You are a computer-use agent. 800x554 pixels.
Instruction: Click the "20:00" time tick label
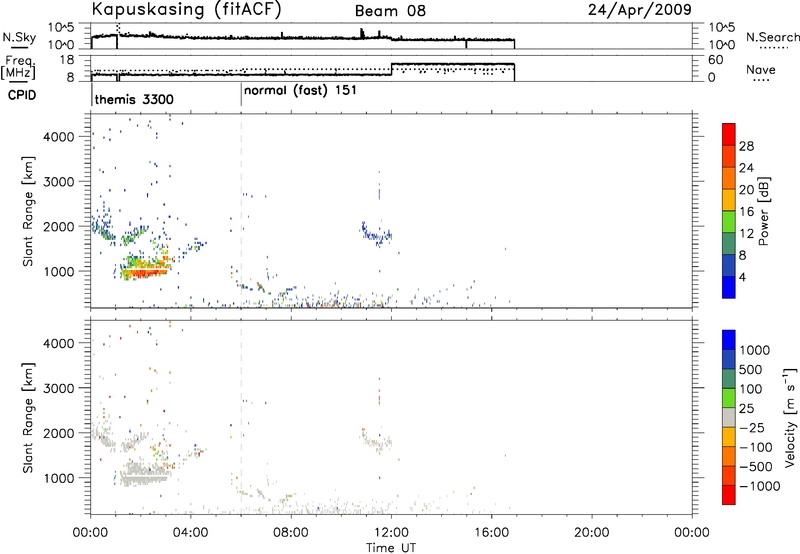click(592, 533)
